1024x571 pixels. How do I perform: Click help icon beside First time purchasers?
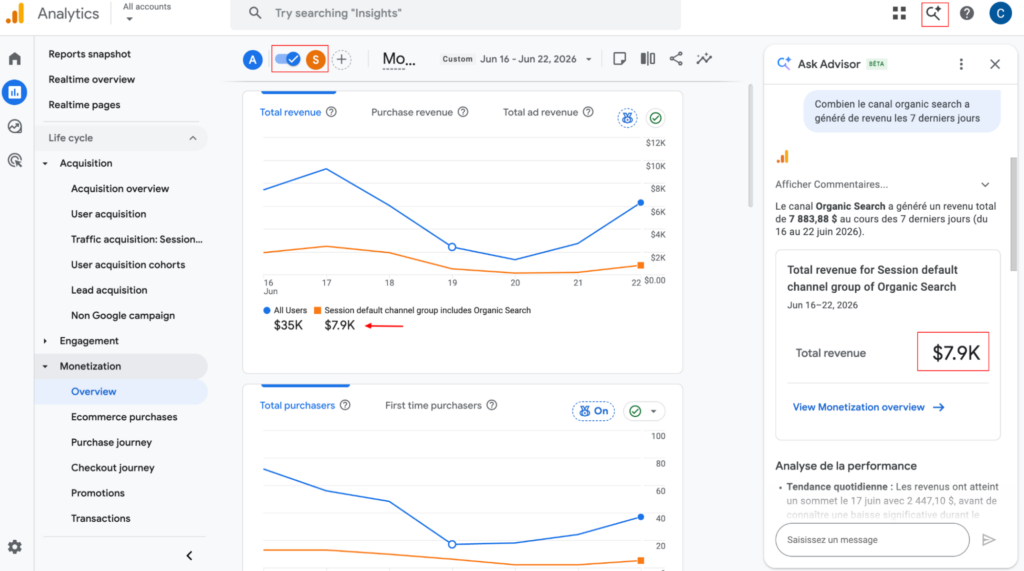click(x=492, y=405)
